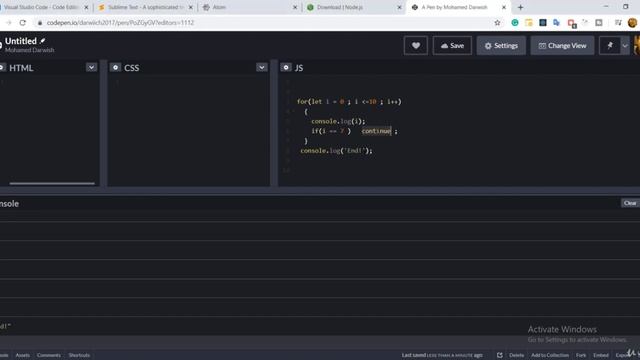Click Delete in the footer
Screen dimensions: 640x360
(516, 355)
